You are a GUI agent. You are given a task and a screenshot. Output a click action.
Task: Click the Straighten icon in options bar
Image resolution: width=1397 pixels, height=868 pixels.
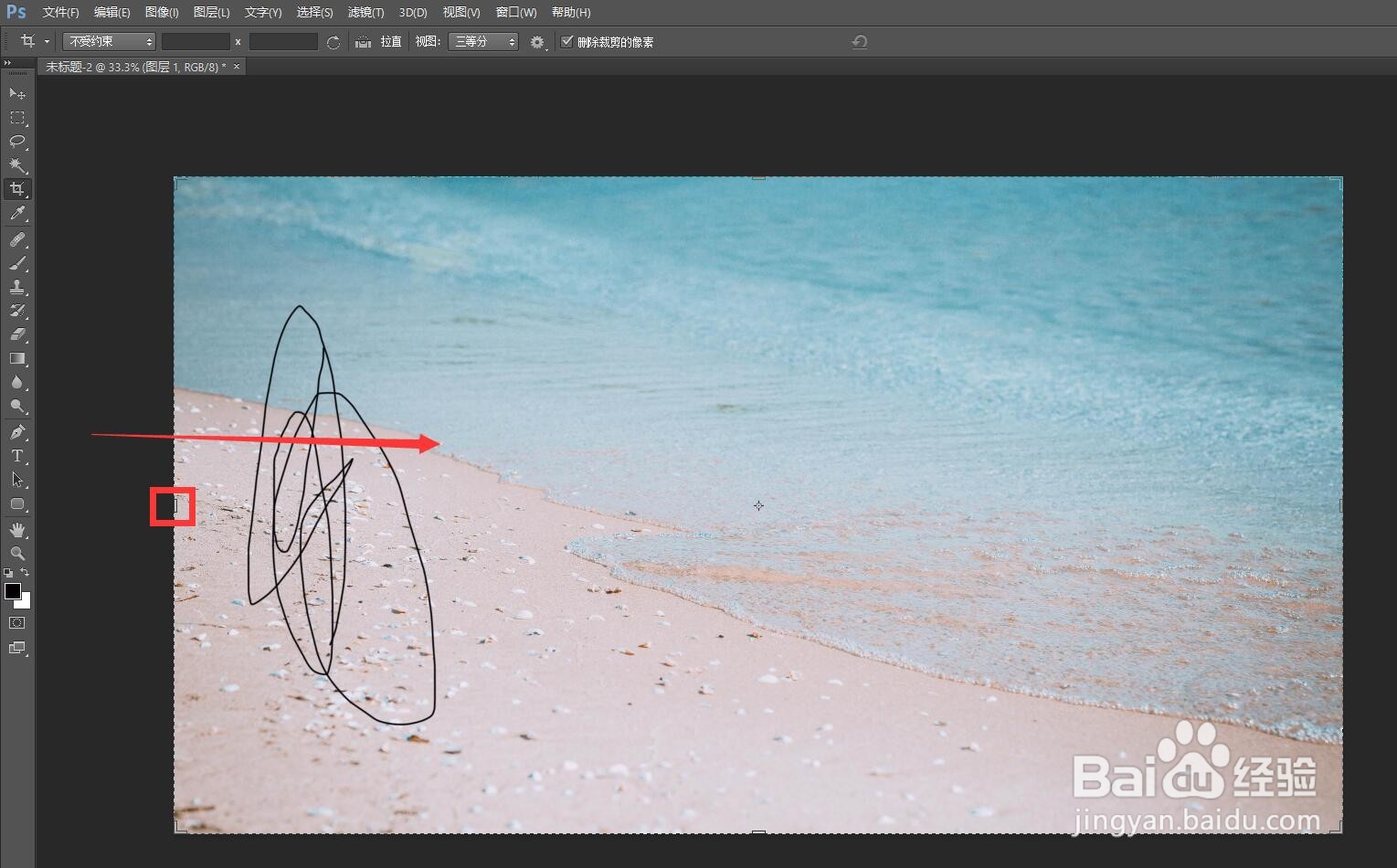coord(363,42)
